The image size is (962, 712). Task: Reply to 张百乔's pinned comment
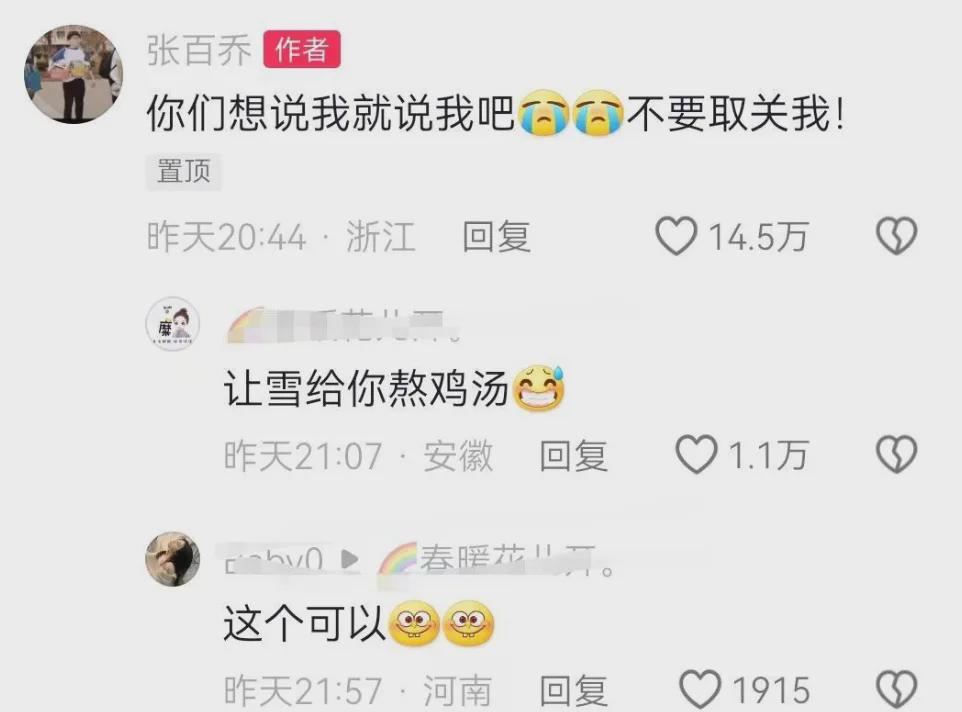496,237
